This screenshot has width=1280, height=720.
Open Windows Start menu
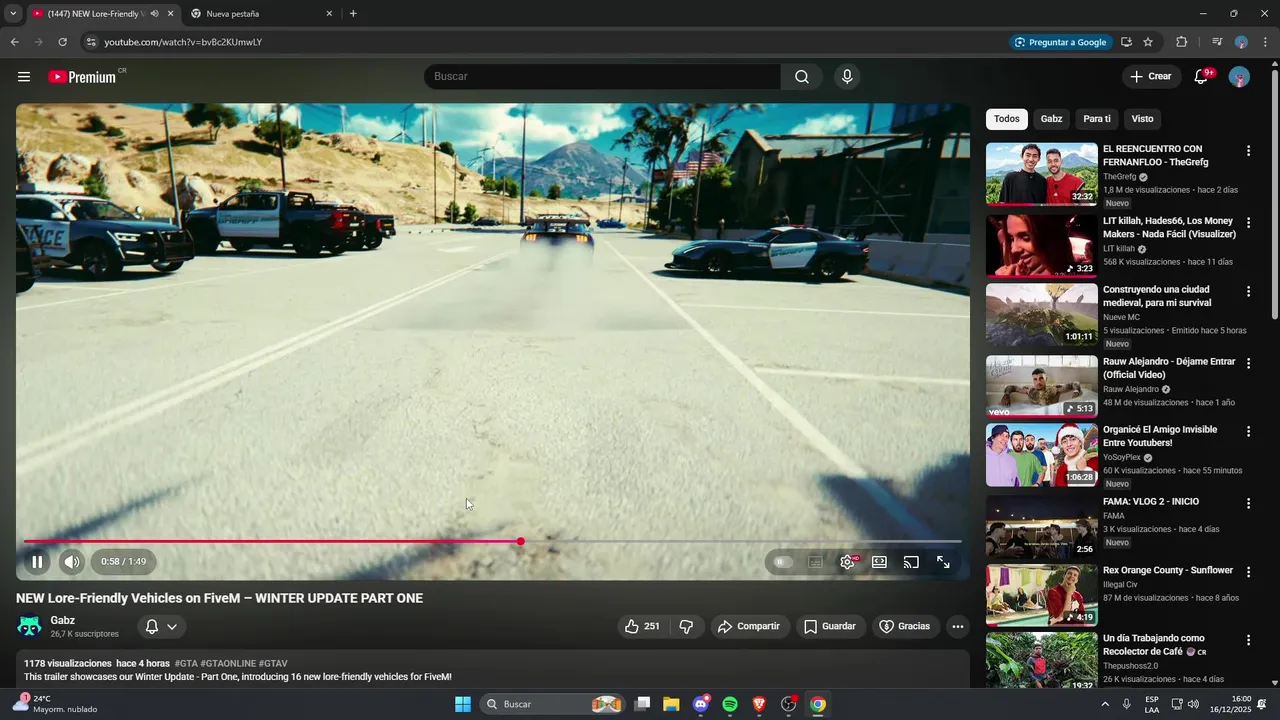pyautogui.click(x=463, y=704)
